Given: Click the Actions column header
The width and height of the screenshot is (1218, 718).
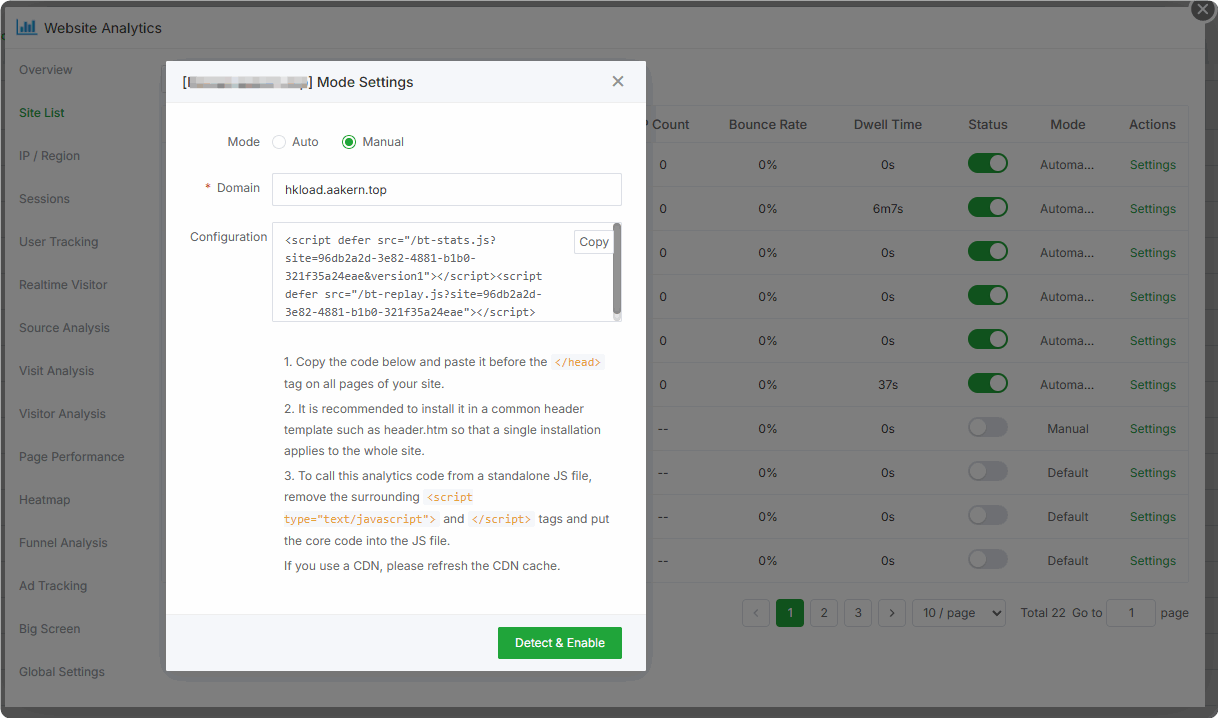Looking at the screenshot, I should point(1153,125).
